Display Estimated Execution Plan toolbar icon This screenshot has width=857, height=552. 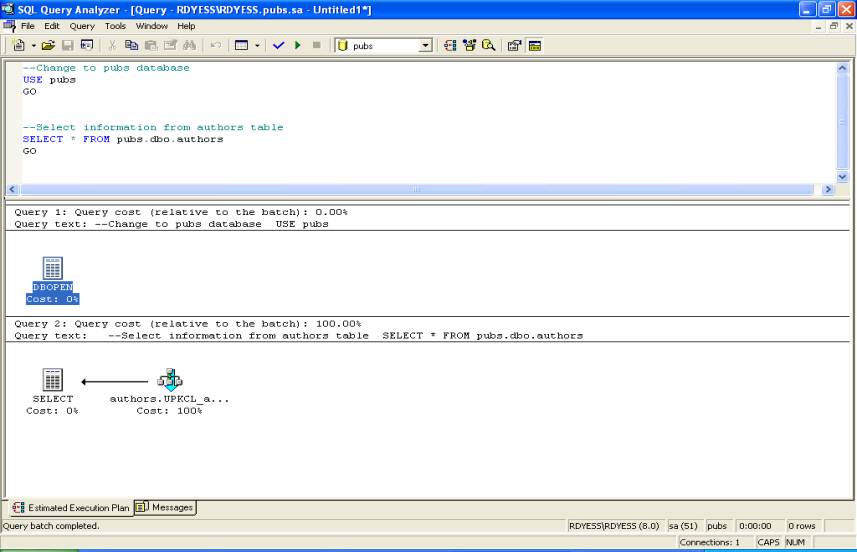[450, 45]
